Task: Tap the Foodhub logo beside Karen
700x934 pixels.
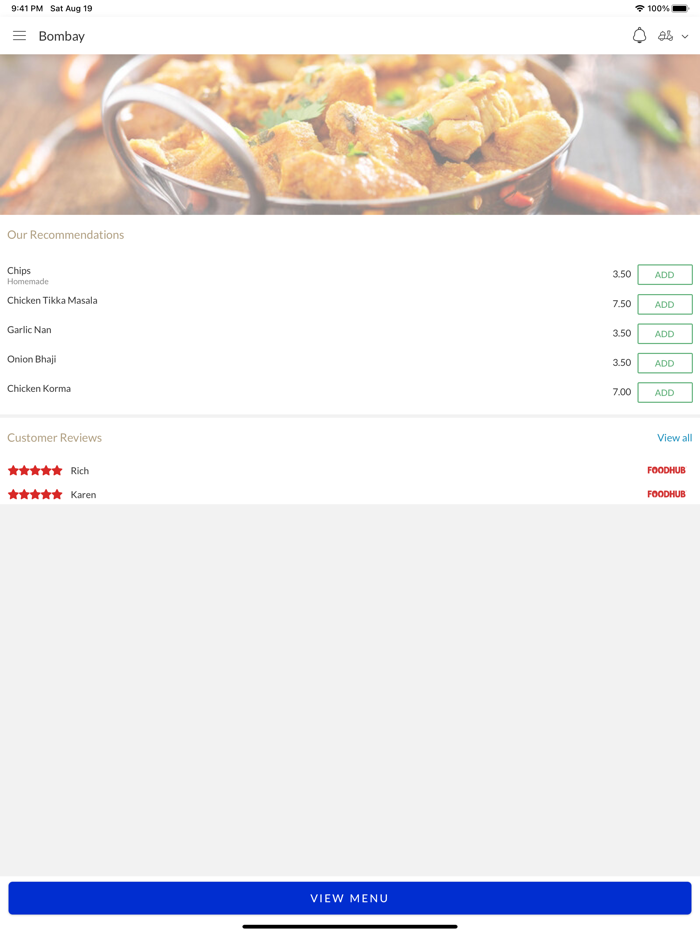Action: pos(666,494)
